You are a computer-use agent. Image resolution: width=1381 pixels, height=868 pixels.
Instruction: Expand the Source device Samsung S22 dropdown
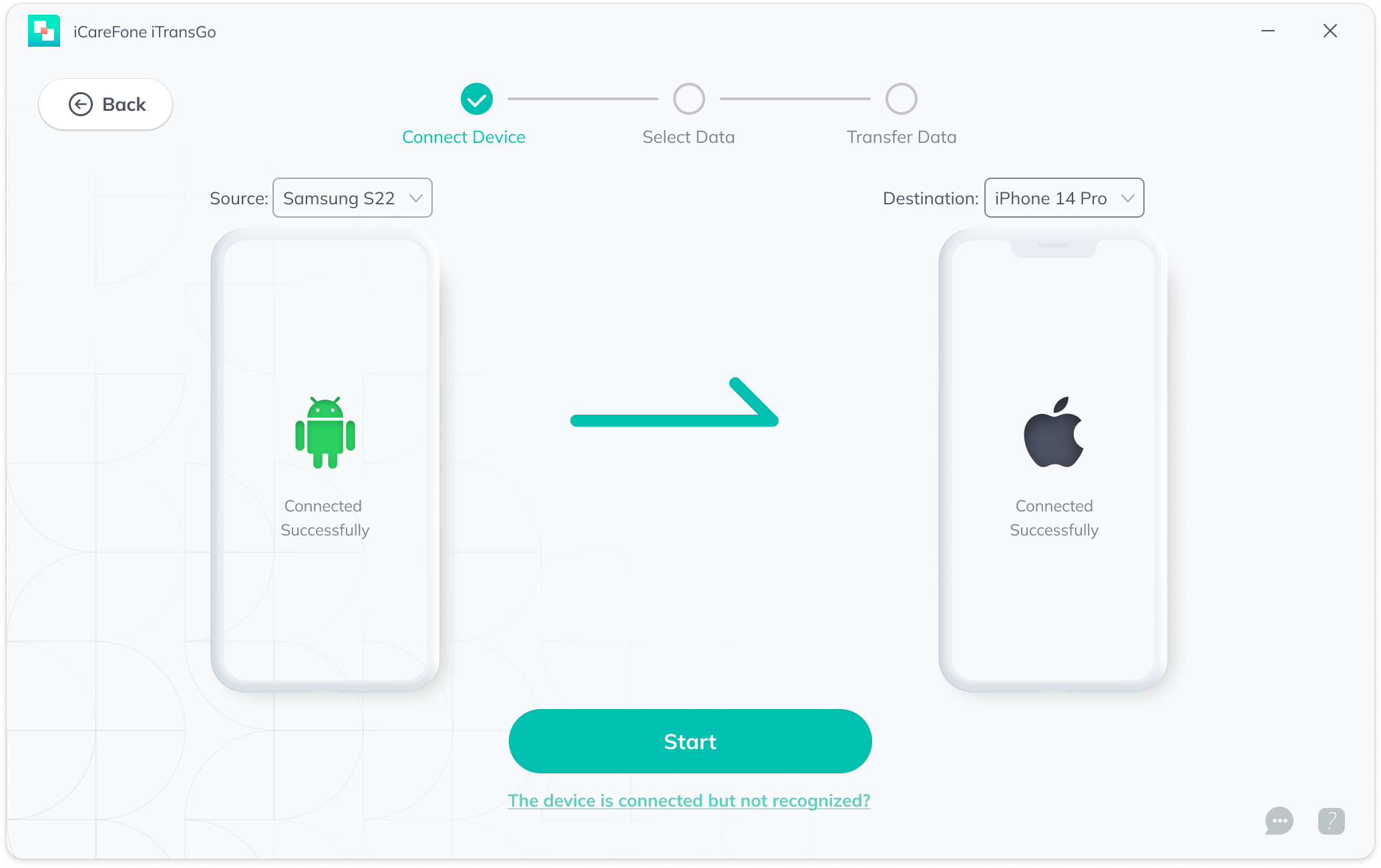[x=418, y=197]
